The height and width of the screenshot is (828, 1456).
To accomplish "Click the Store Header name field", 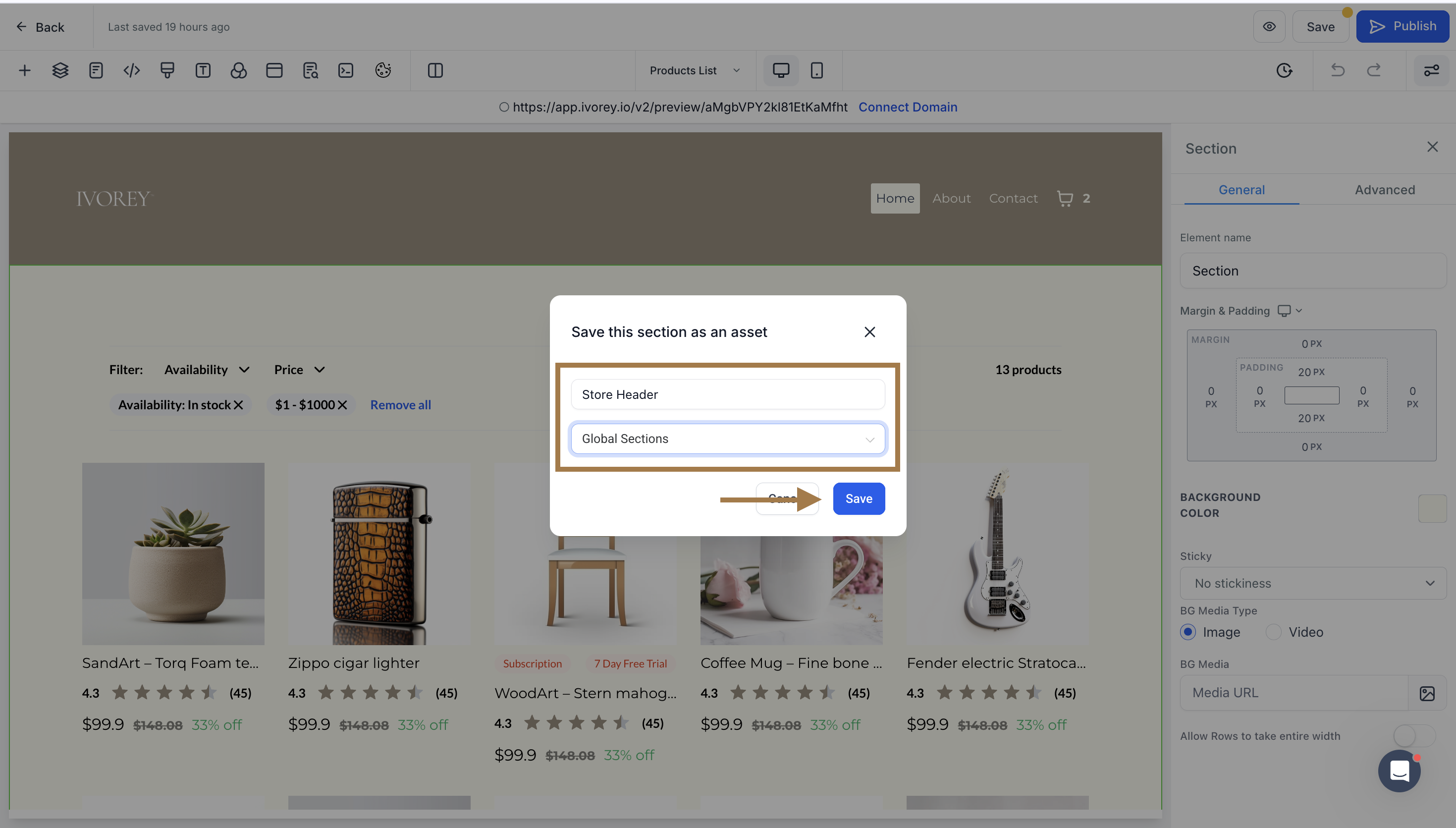I will pos(728,394).
